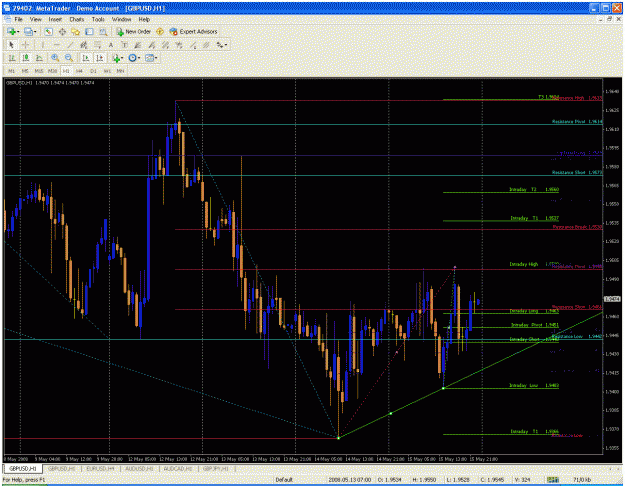Click the connection status bars icon
The image size is (625, 486).
tap(553, 480)
